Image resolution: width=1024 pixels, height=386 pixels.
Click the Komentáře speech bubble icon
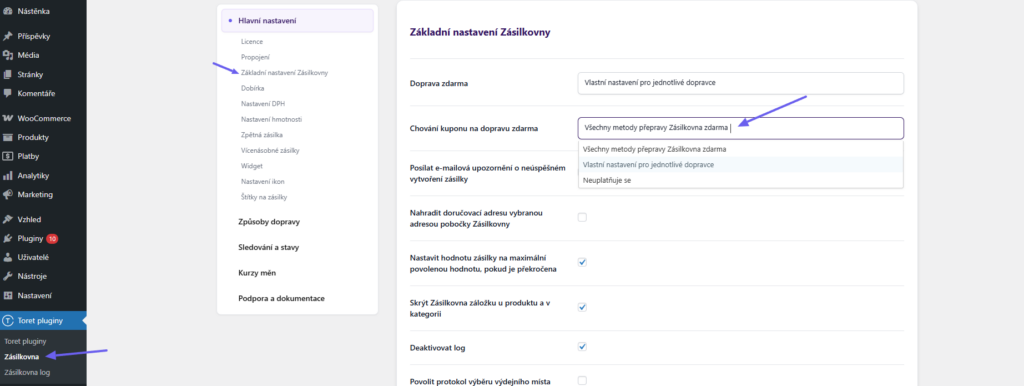coord(8,93)
